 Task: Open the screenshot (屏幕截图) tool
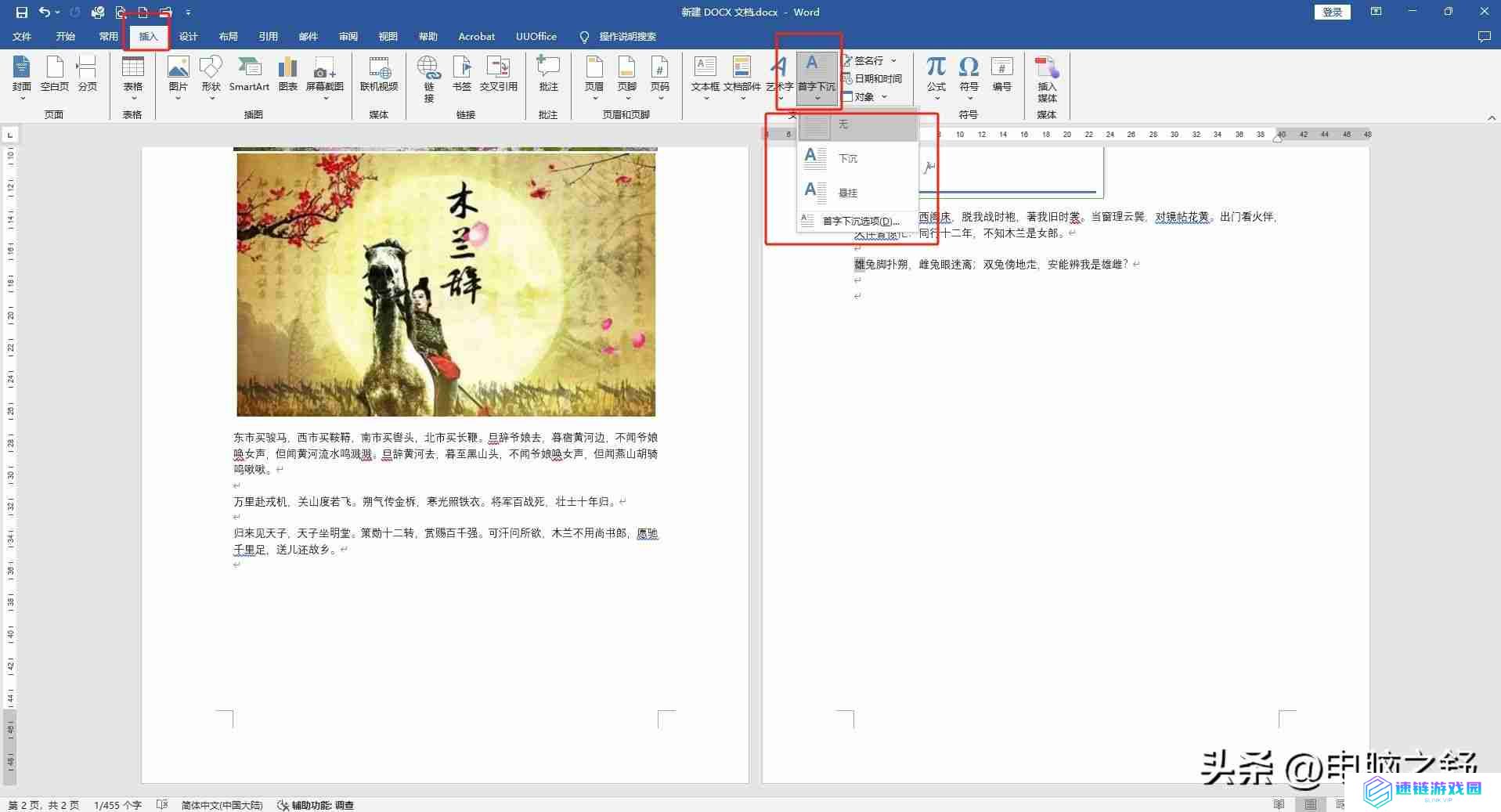(324, 78)
